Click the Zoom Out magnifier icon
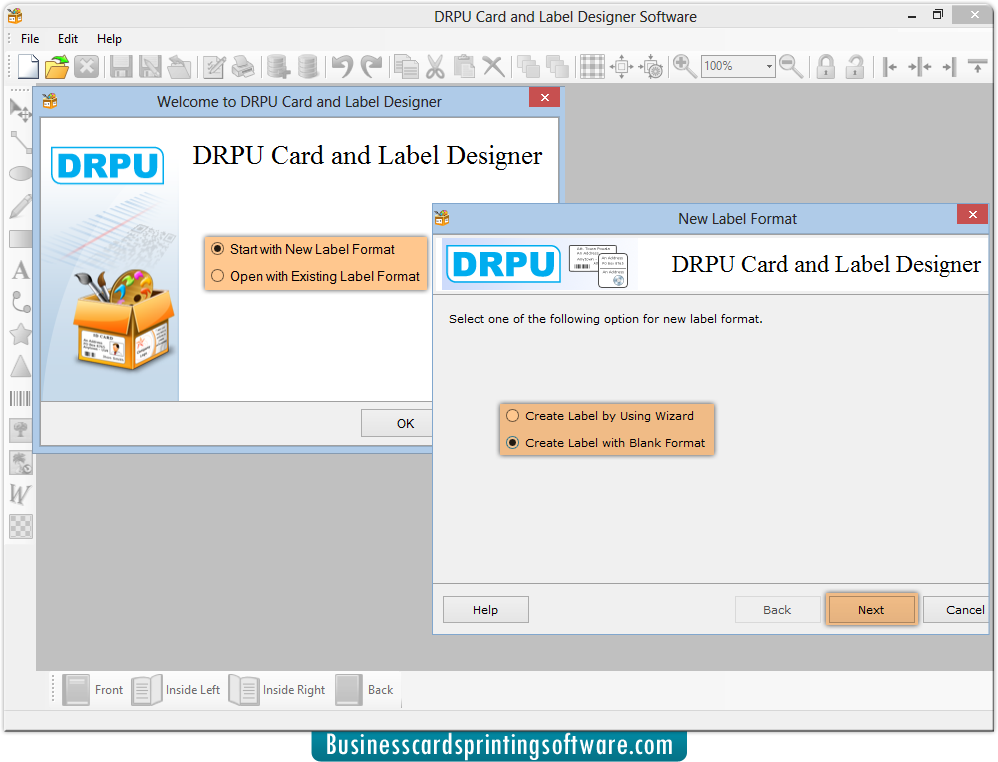Viewport: 998px width, 762px height. (x=791, y=66)
